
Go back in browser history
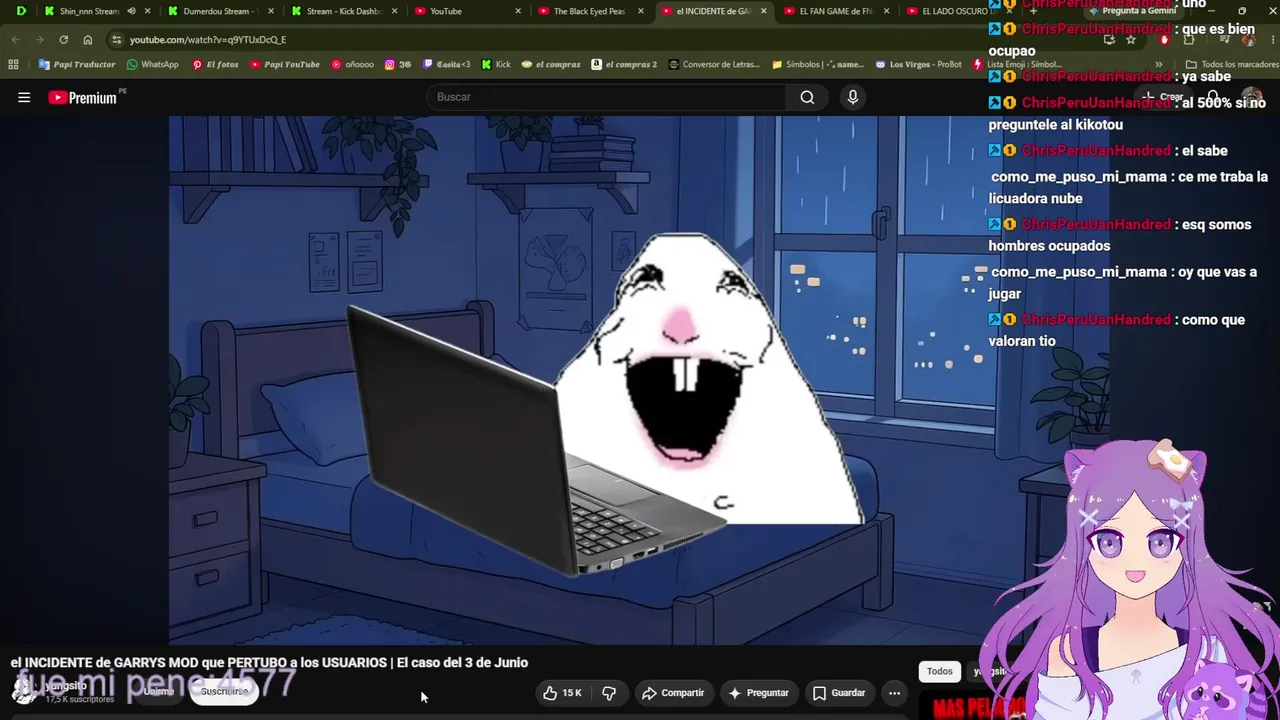[15, 39]
